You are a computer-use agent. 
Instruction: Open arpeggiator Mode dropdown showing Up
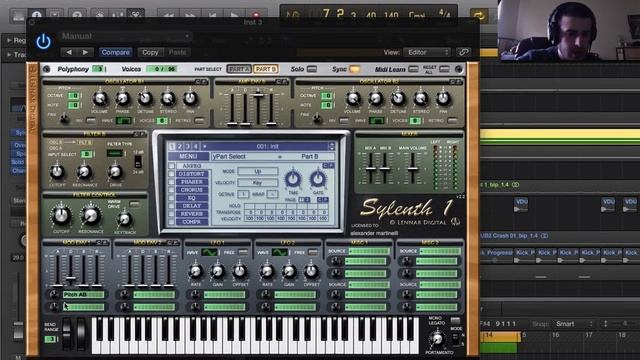coord(258,171)
